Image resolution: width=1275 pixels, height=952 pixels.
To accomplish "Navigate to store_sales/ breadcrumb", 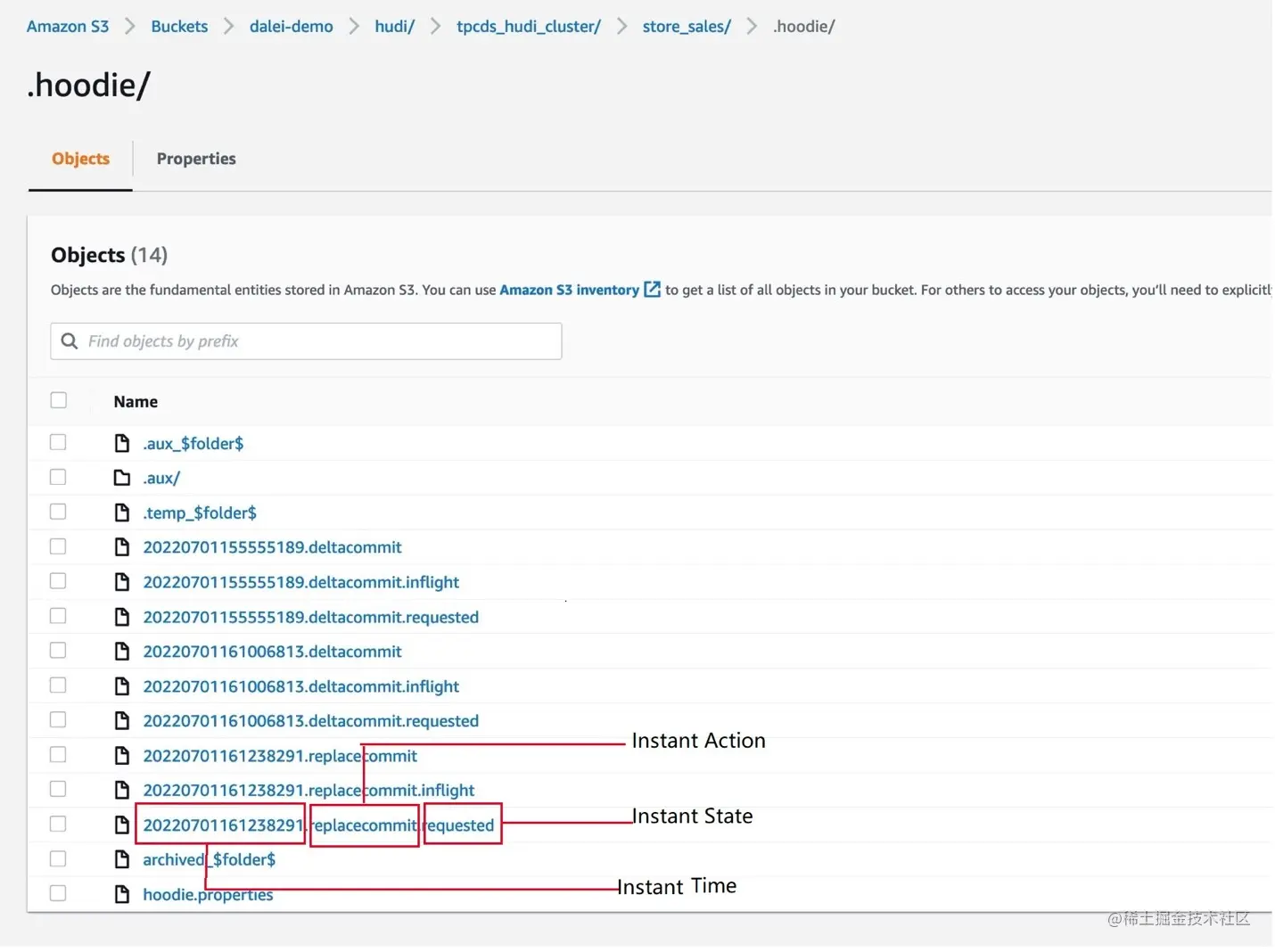I will click(x=687, y=27).
